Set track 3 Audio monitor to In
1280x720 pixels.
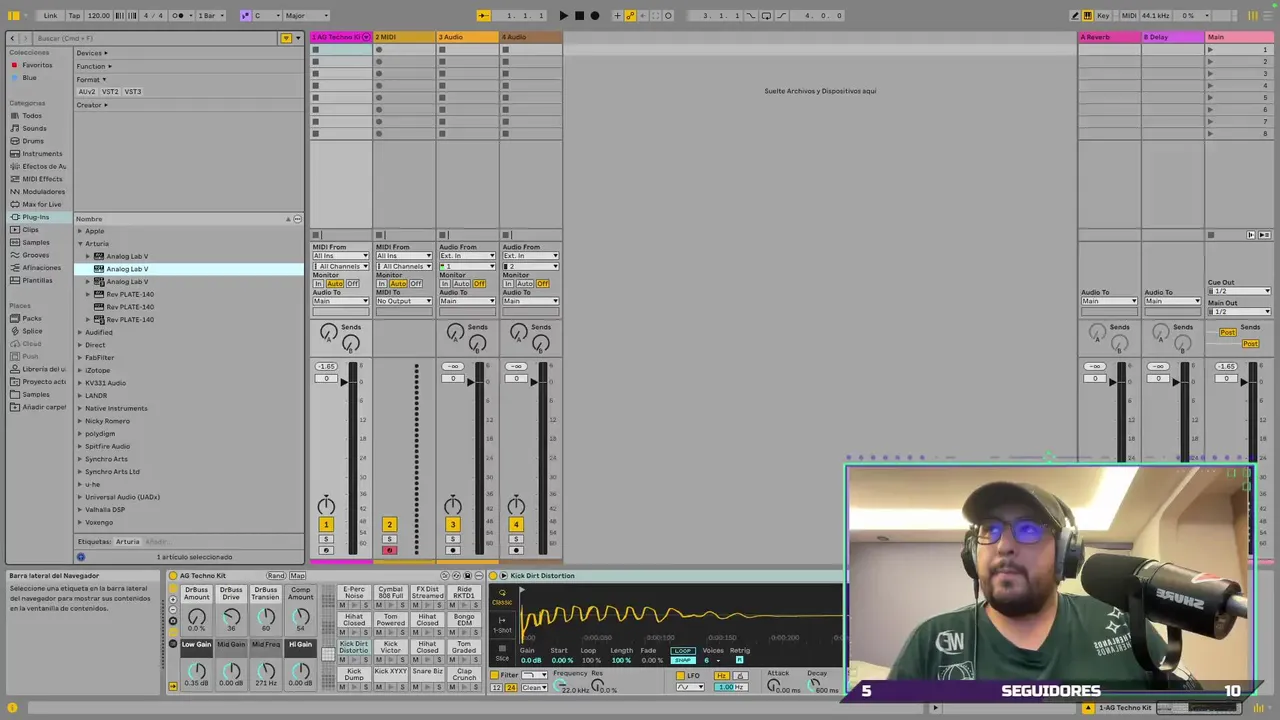coord(445,284)
